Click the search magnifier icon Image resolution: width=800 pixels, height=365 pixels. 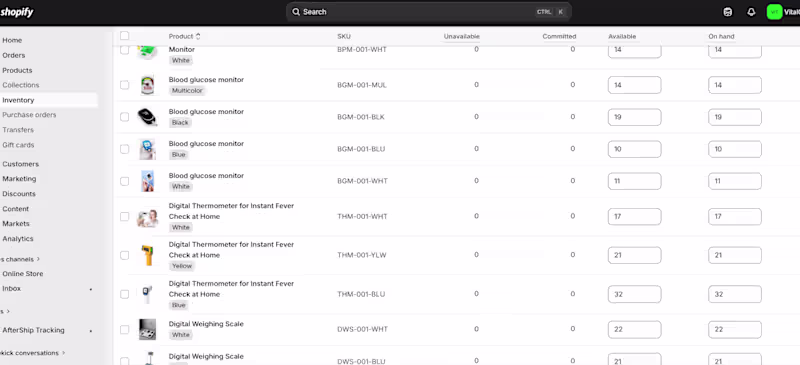[x=296, y=12]
